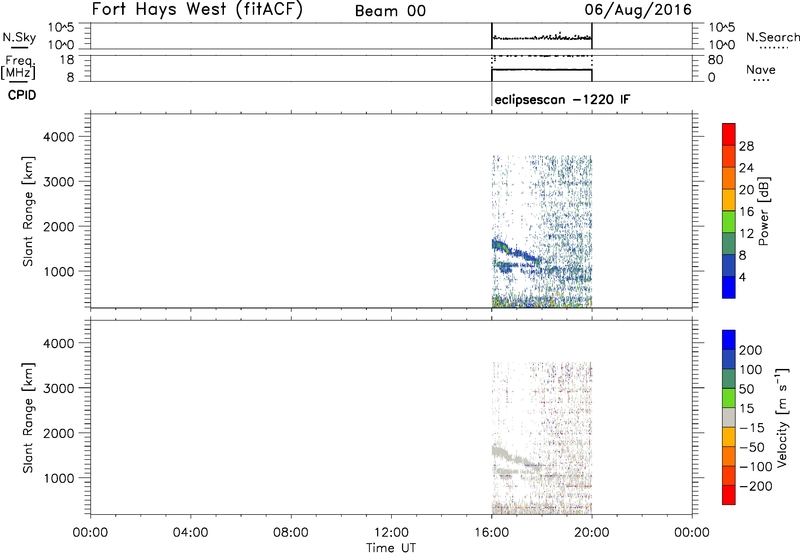Click the 'Slant Range [km]' label of velocity plot
This screenshot has width=800, height=554.
pos(28,418)
